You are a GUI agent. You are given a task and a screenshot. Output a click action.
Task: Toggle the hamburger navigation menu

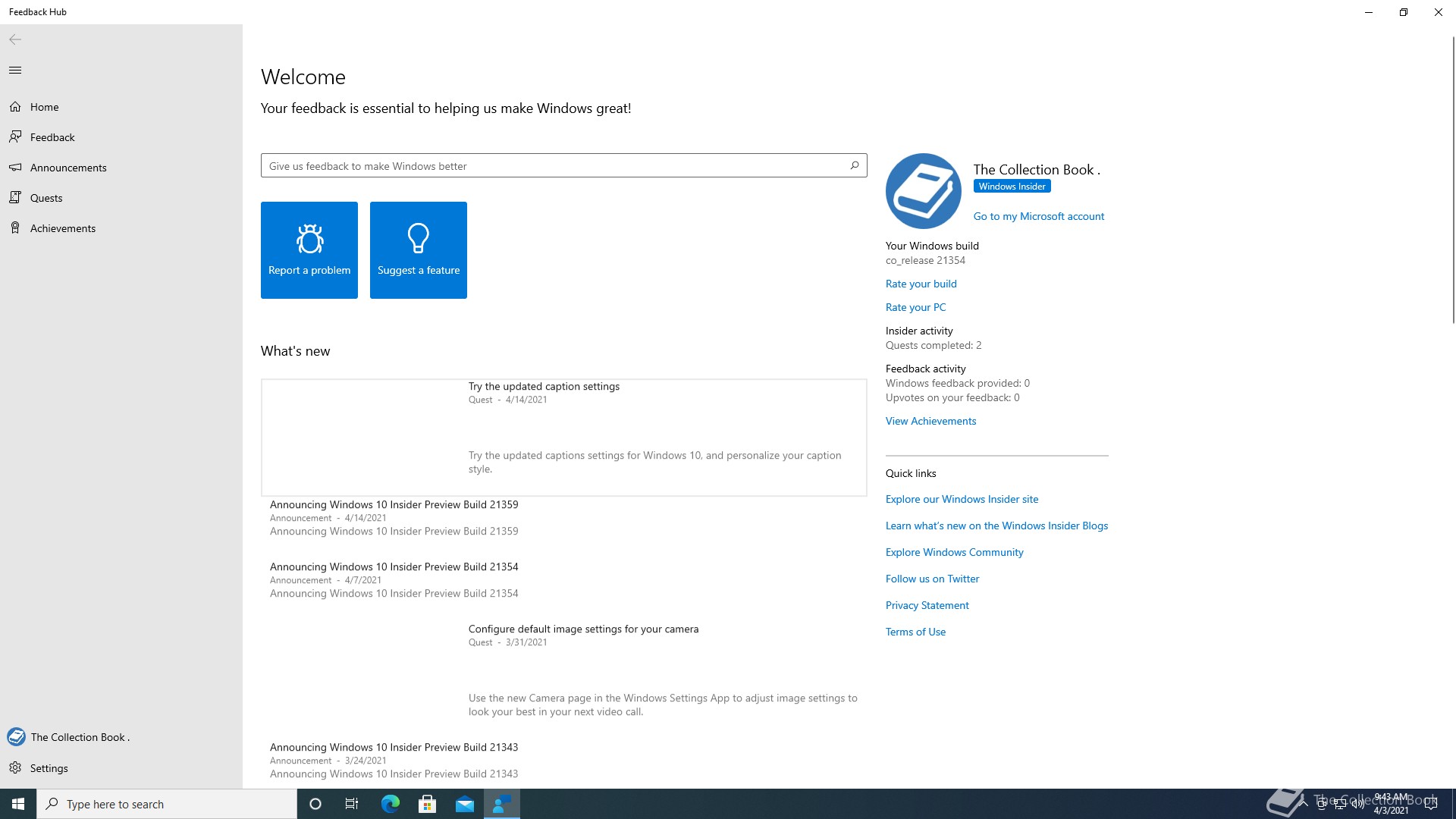(15, 71)
